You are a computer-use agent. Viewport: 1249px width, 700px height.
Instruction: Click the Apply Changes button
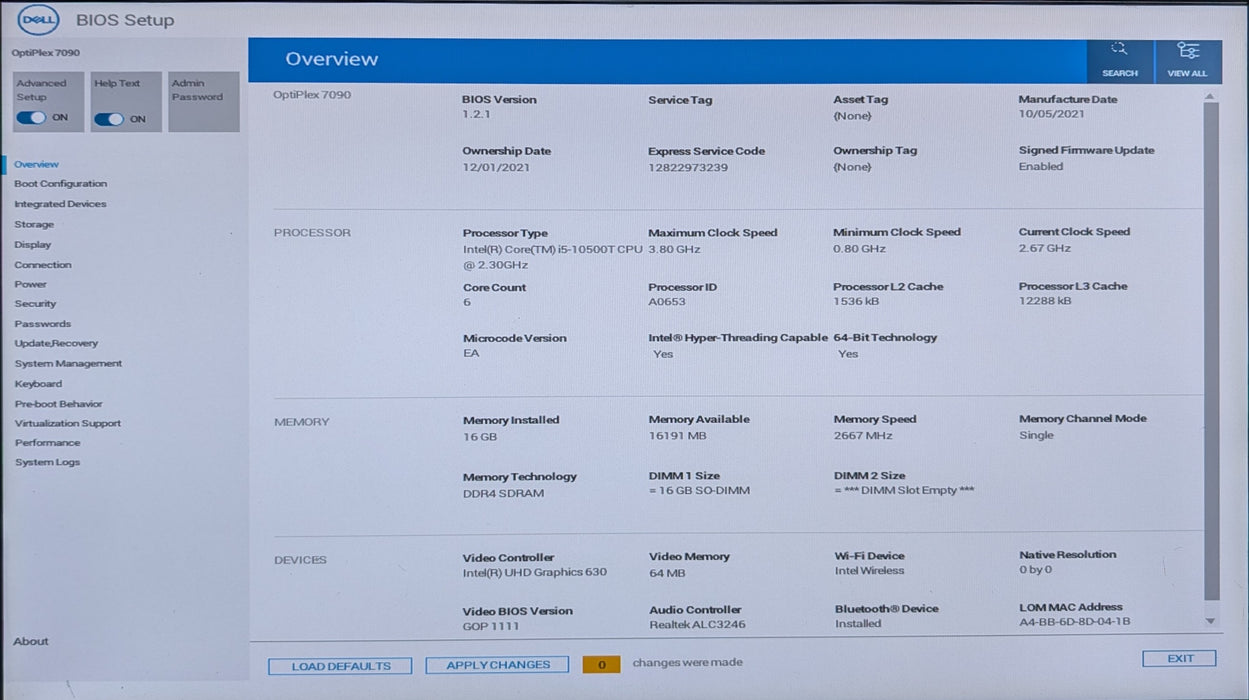(x=497, y=665)
